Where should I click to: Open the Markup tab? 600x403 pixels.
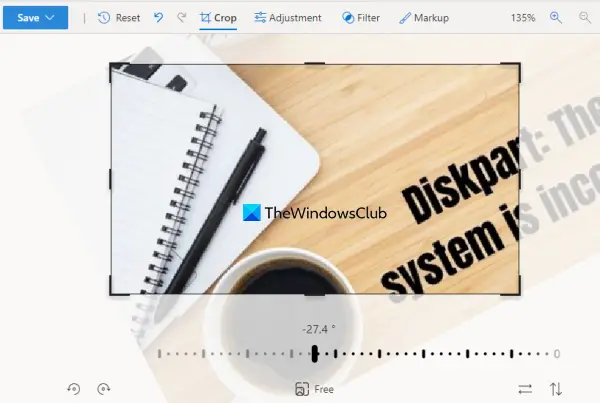click(x=424, y=18)
